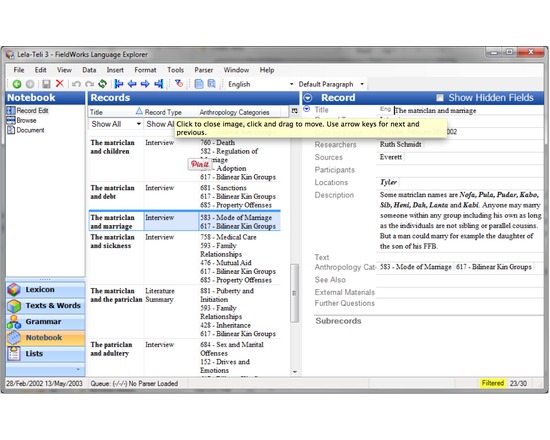
Task: Click the Sources field value Everett
Action: (391, 157)
